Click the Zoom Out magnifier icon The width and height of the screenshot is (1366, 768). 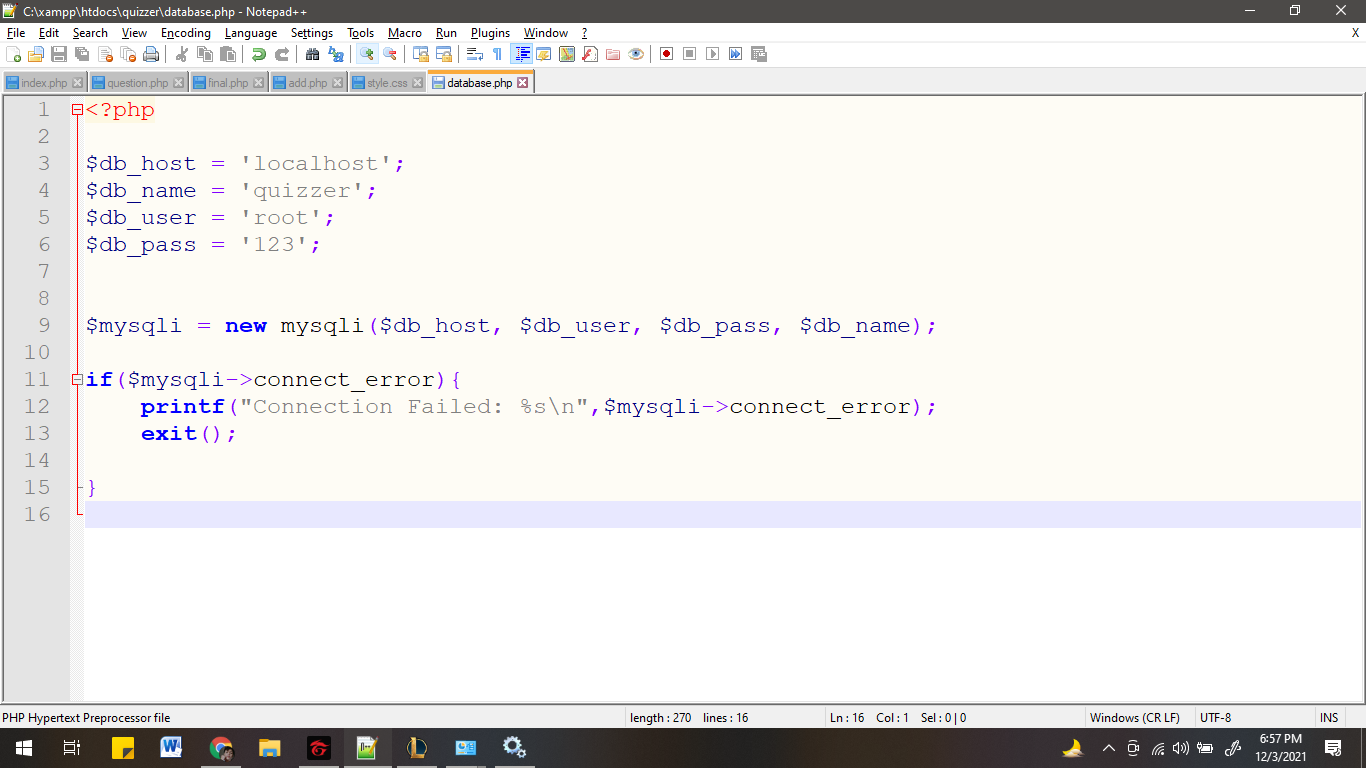click(390, 54)
